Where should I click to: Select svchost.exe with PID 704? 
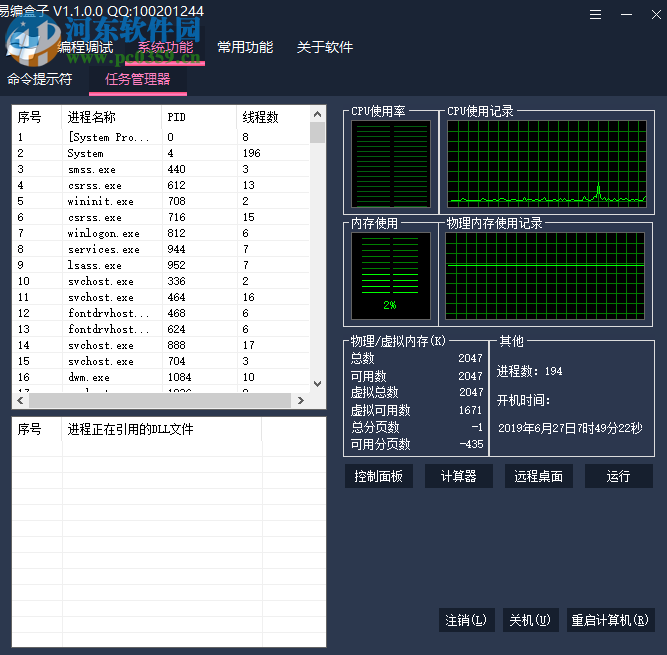pyautogui.click(x=161, y=361)
